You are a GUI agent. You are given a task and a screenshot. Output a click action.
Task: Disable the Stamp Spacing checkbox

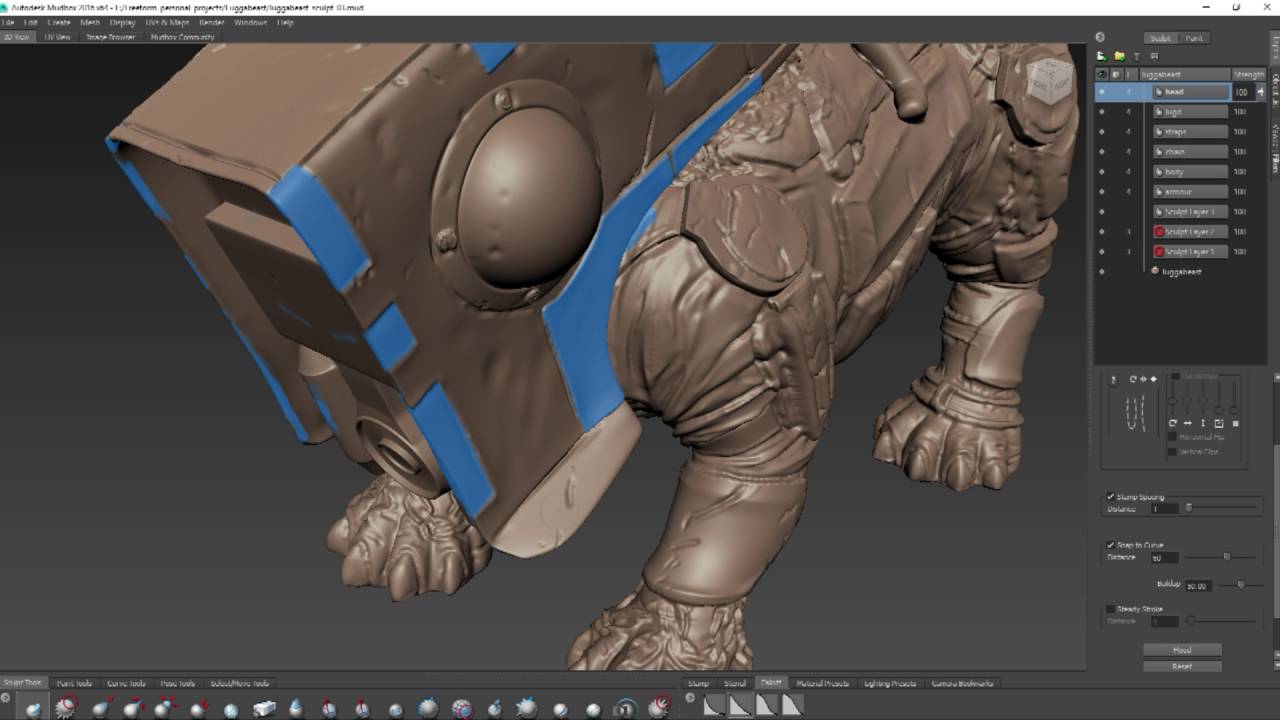coord(1110,497)
